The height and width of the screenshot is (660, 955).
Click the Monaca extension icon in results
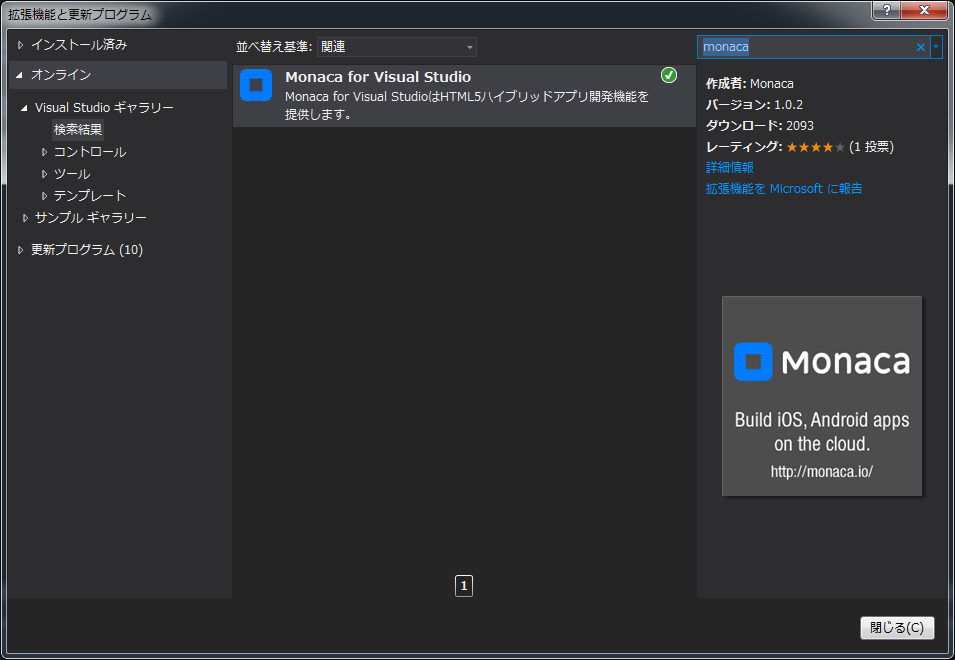tap(256, 85)
